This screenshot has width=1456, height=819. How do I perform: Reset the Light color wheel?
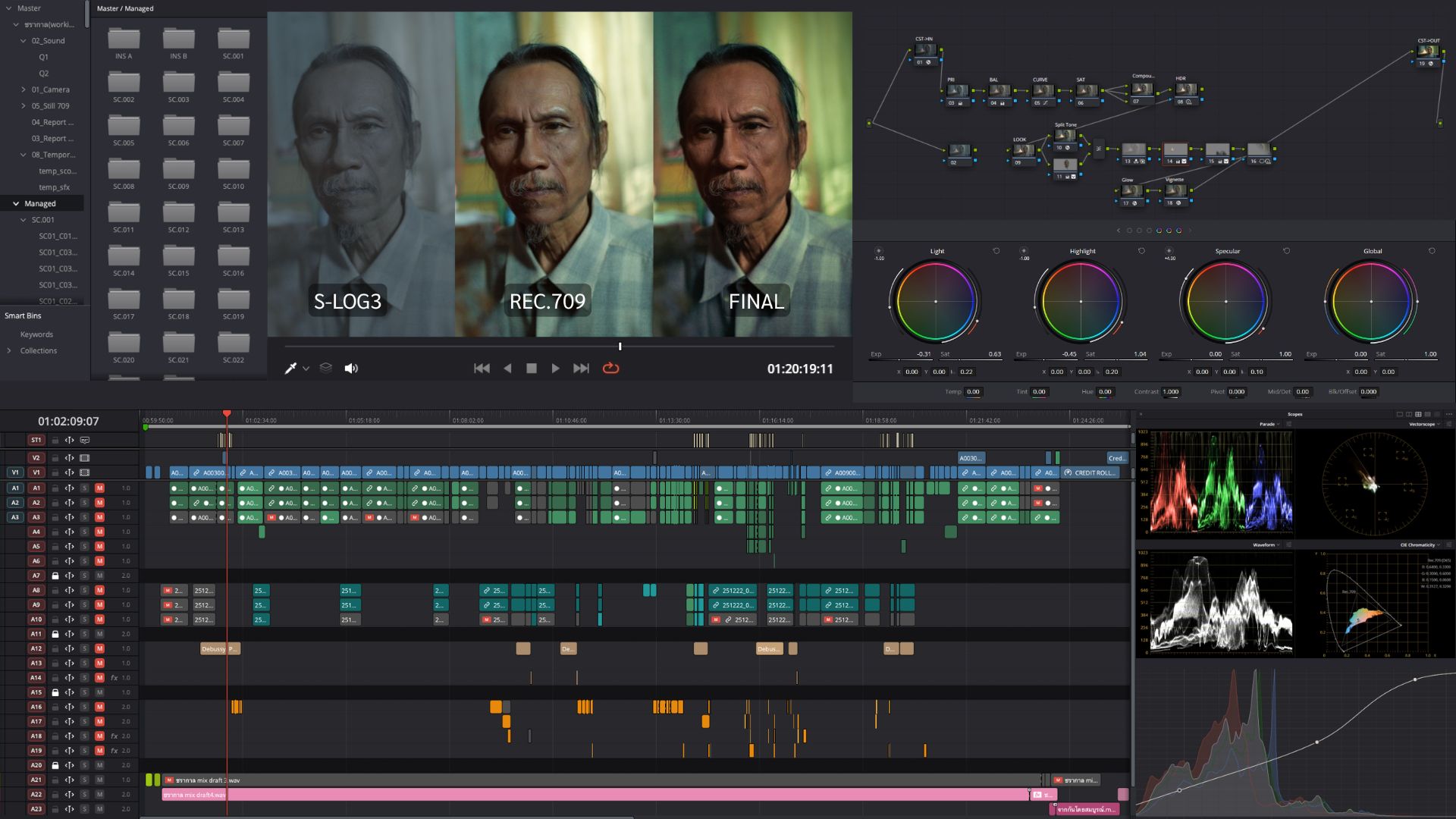point(996,251)
